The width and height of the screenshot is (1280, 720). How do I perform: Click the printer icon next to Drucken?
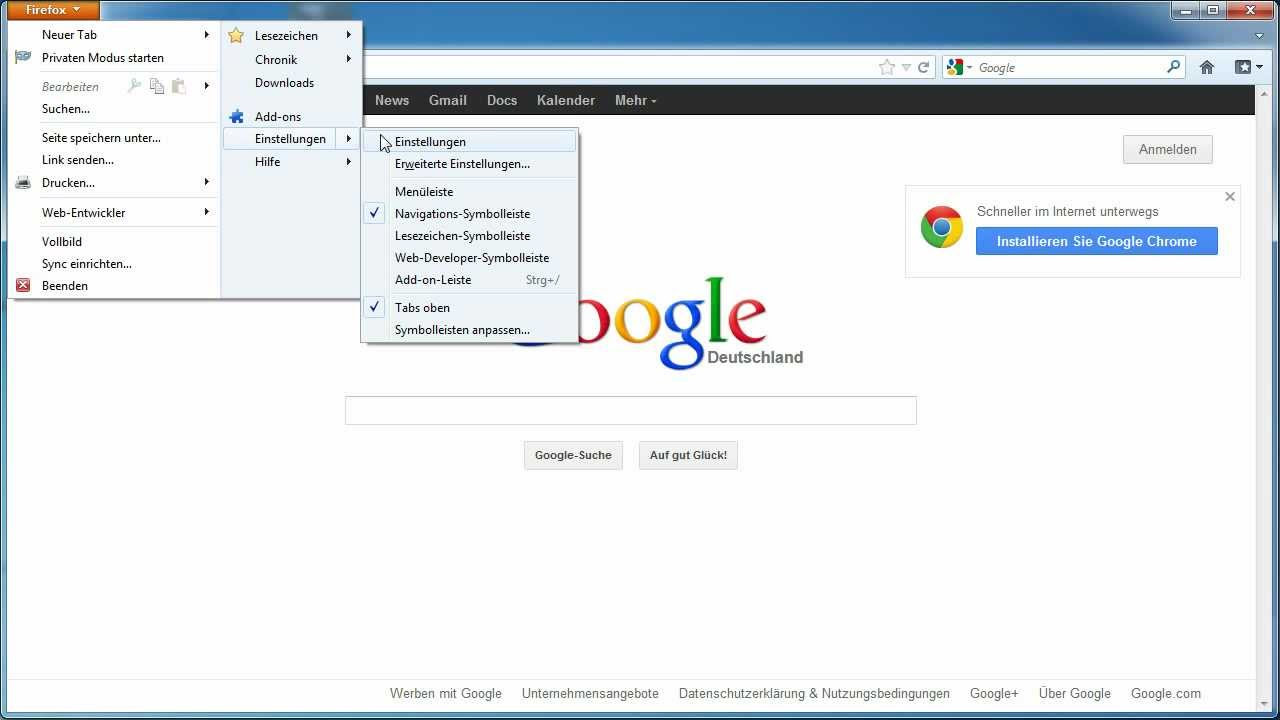pyautogui.click(x=23, y=183)
